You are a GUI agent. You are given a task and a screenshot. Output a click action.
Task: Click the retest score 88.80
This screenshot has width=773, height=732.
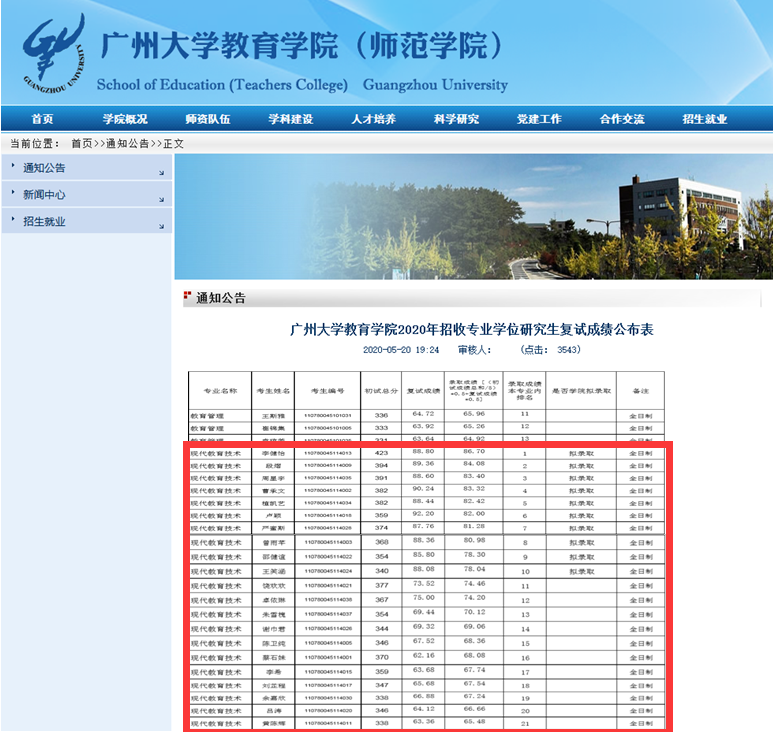click(423, 451)
